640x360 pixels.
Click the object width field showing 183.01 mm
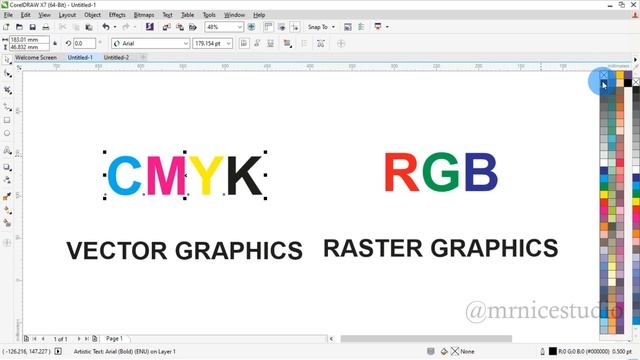(29, 40)
